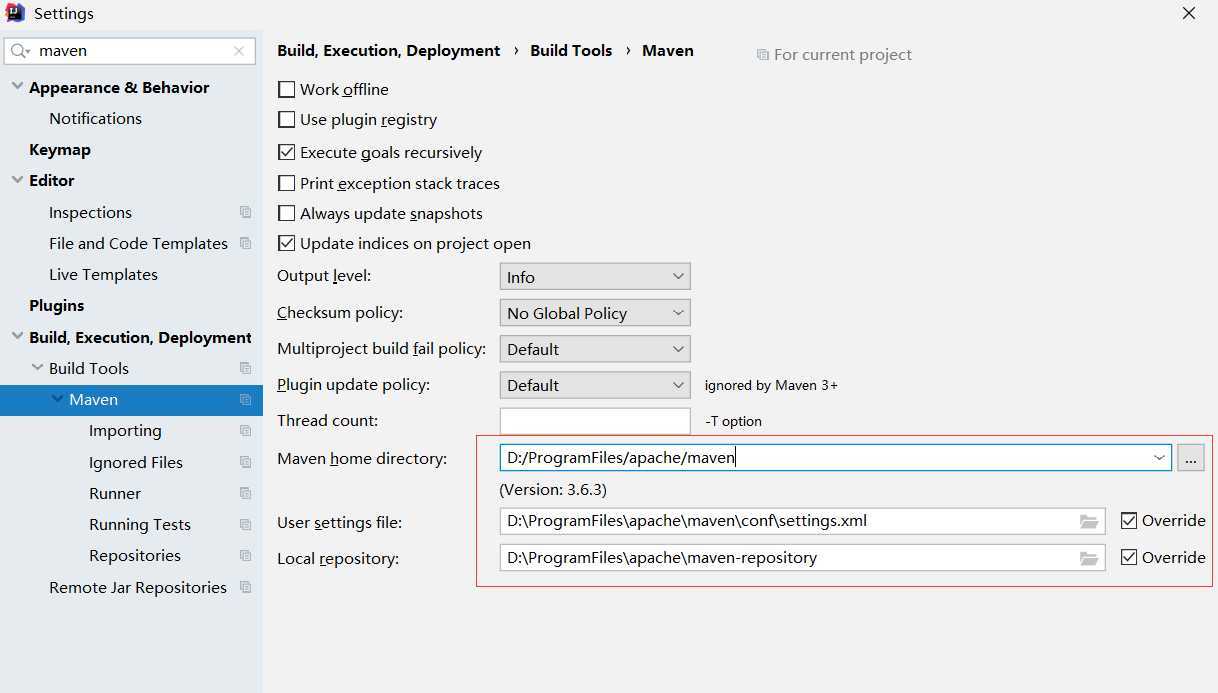1218x693 pixels.
Task: Open the Runner settings page
Action: 115,493
